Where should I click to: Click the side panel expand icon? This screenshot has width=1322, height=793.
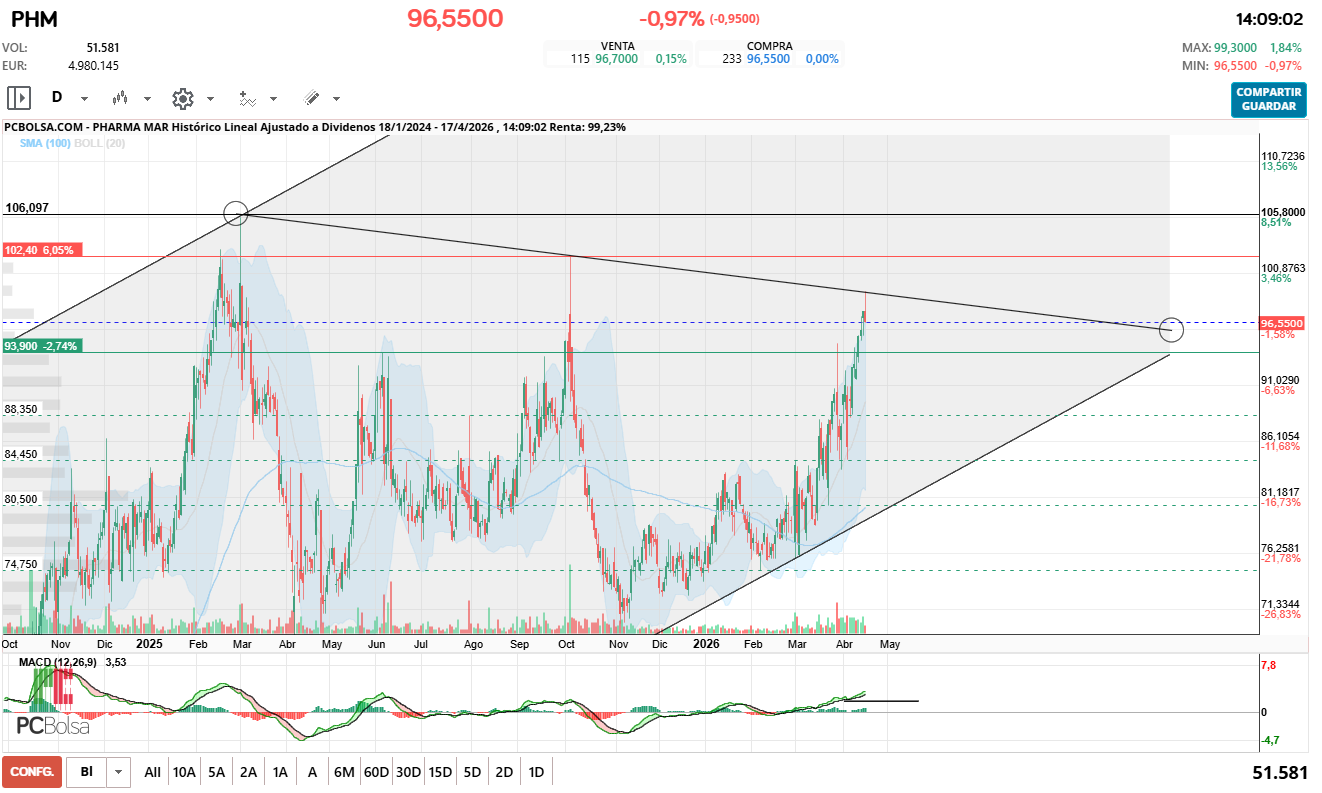pos(19,98)
